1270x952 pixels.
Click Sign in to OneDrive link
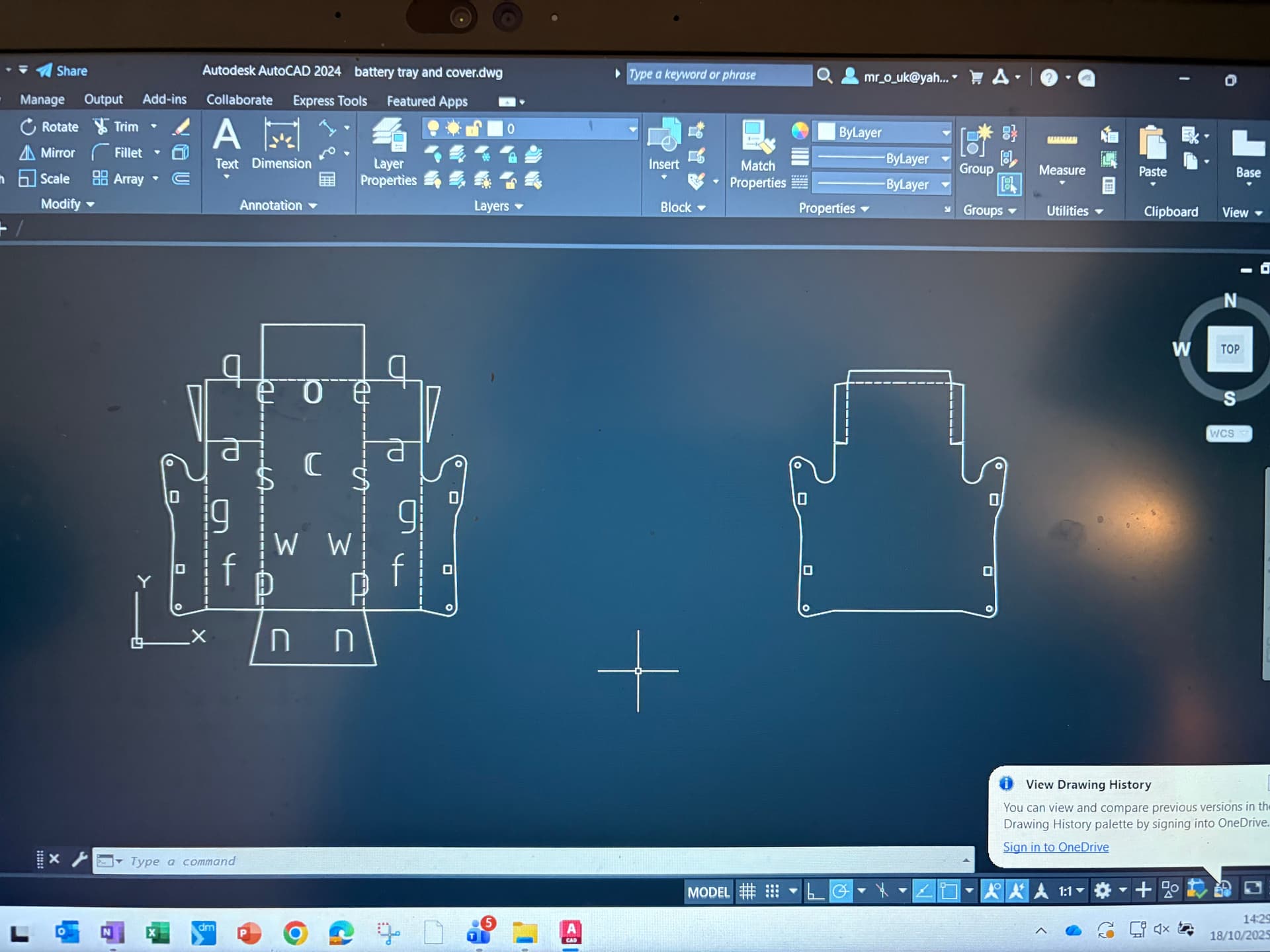coord(1055,847)
